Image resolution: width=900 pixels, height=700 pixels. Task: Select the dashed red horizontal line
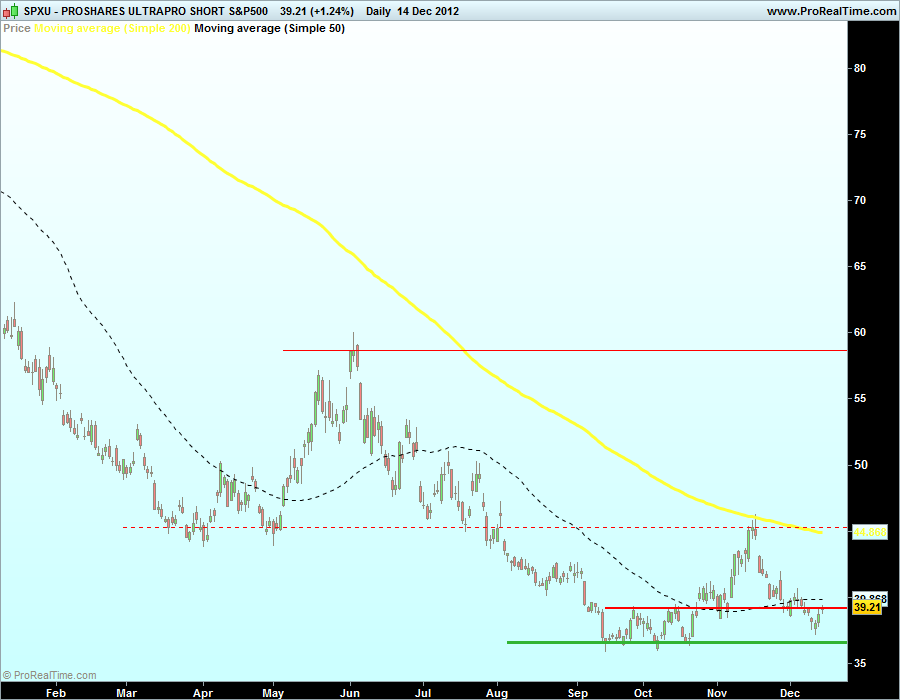[x=485, y=527]
